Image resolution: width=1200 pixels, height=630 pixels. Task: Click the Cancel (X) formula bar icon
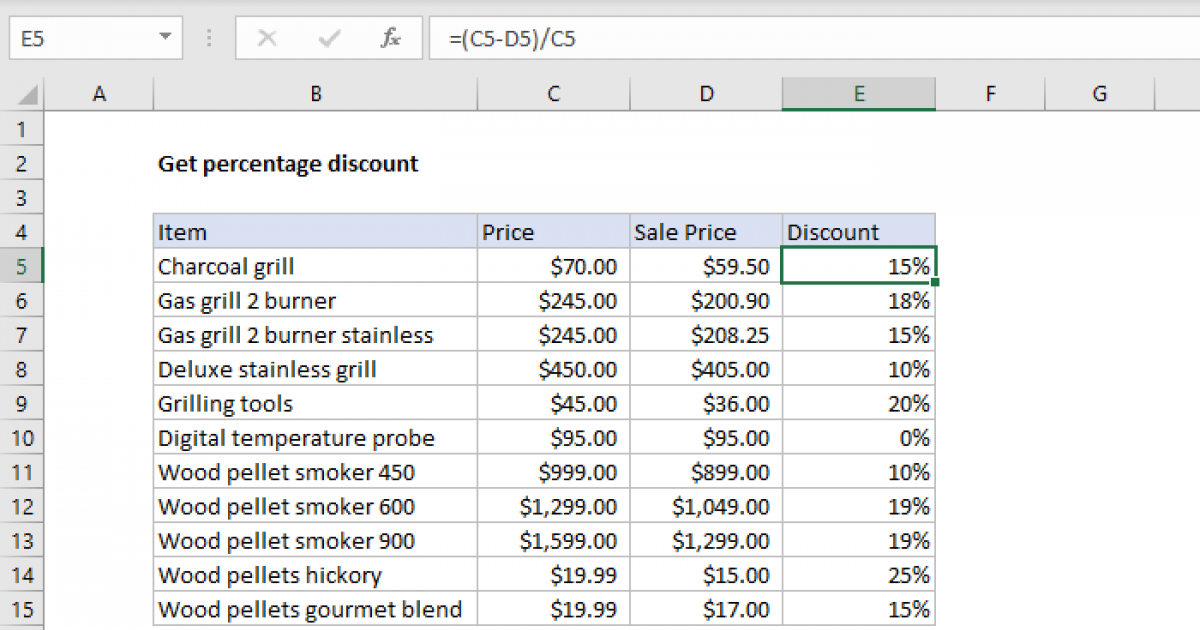(x=267, y=39)
